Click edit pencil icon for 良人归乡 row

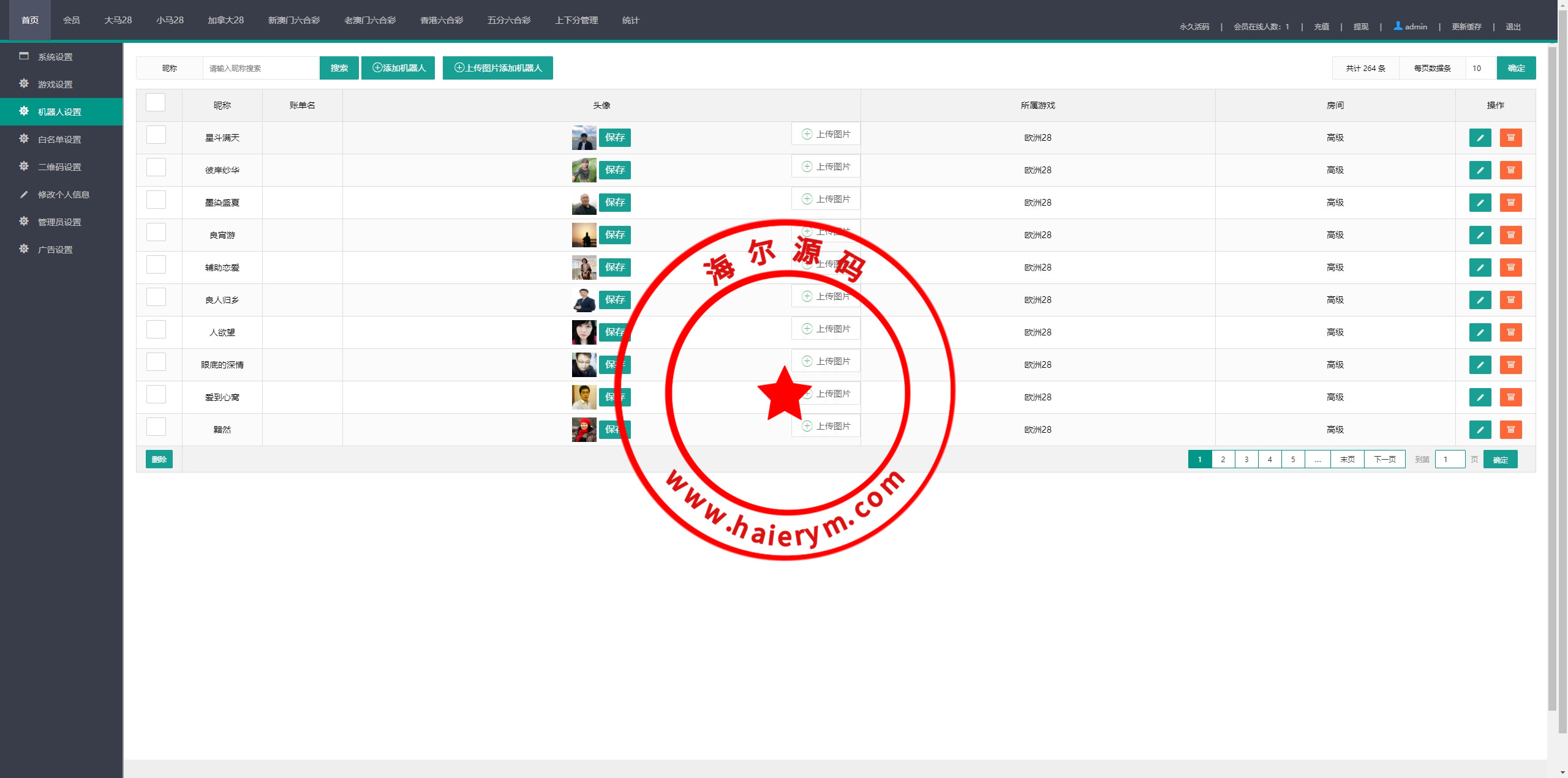1480,300
